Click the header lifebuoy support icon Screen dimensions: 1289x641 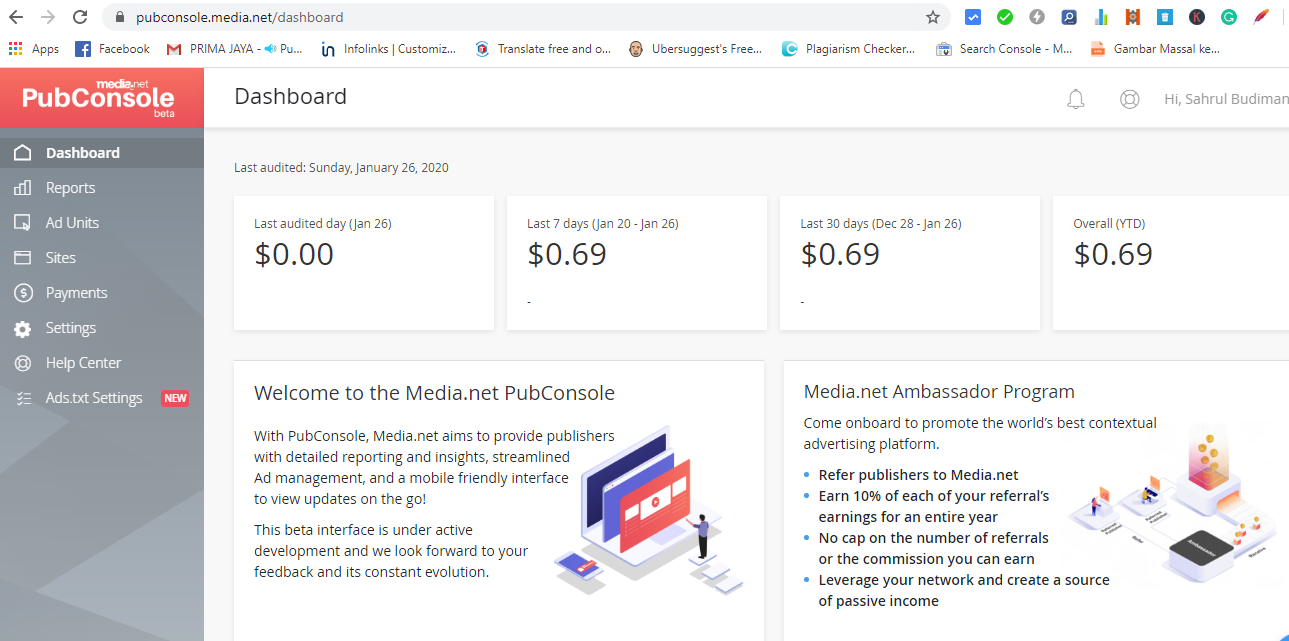pos(1130,99)
